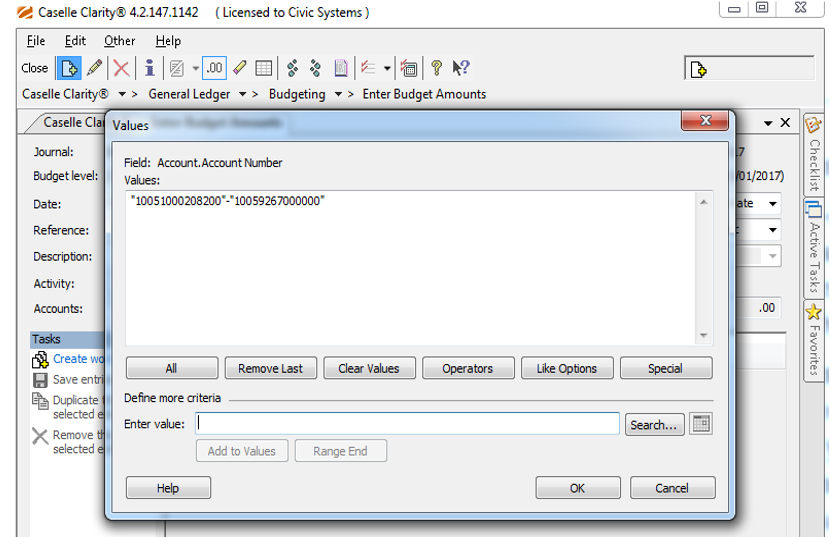The image size is (835, 537).
Task: Open the purple report document icon
Action: [341, 68]
